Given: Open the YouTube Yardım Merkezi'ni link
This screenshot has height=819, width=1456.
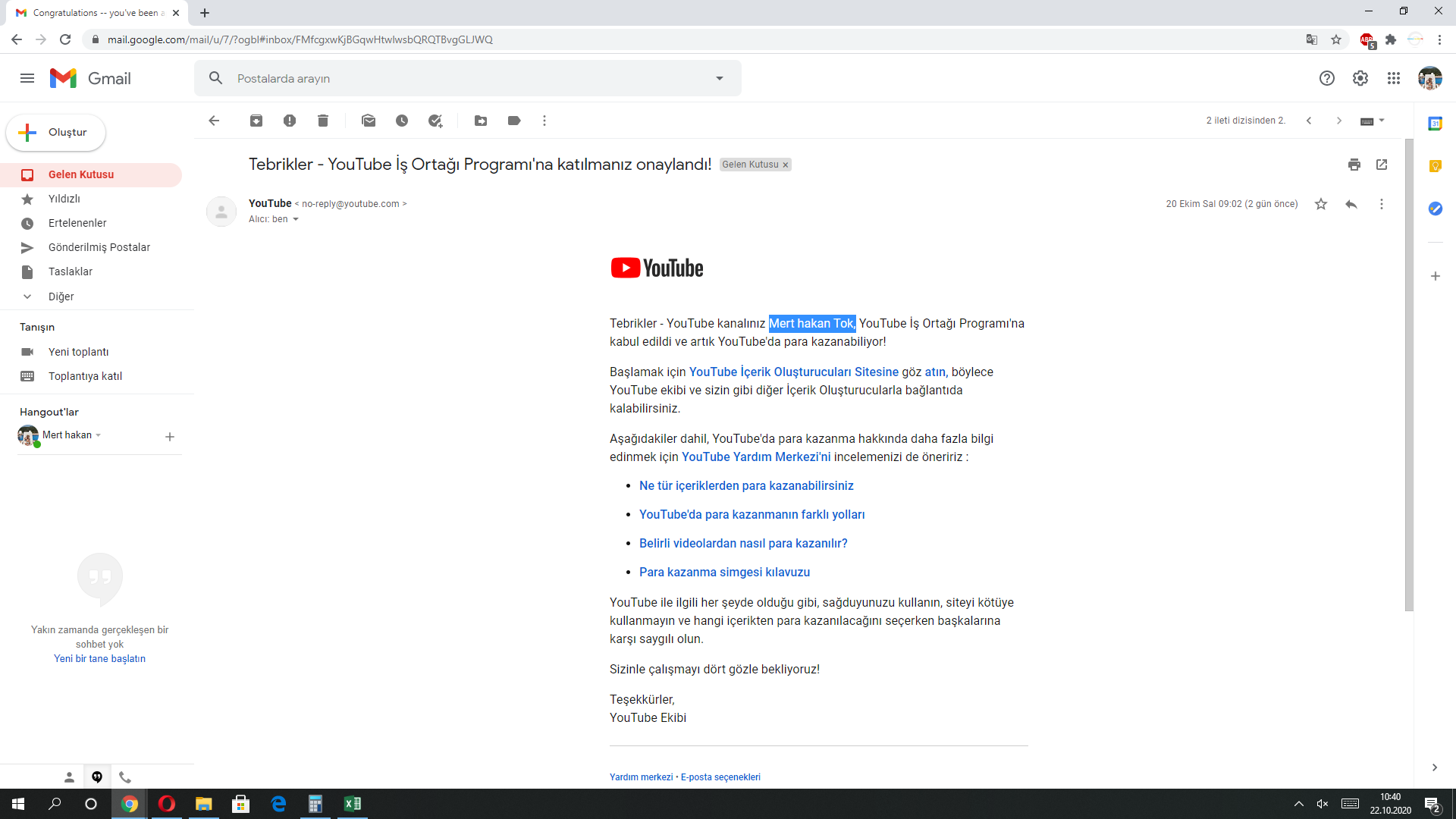Looking at the screenshot, I should (x=756, y=457).
